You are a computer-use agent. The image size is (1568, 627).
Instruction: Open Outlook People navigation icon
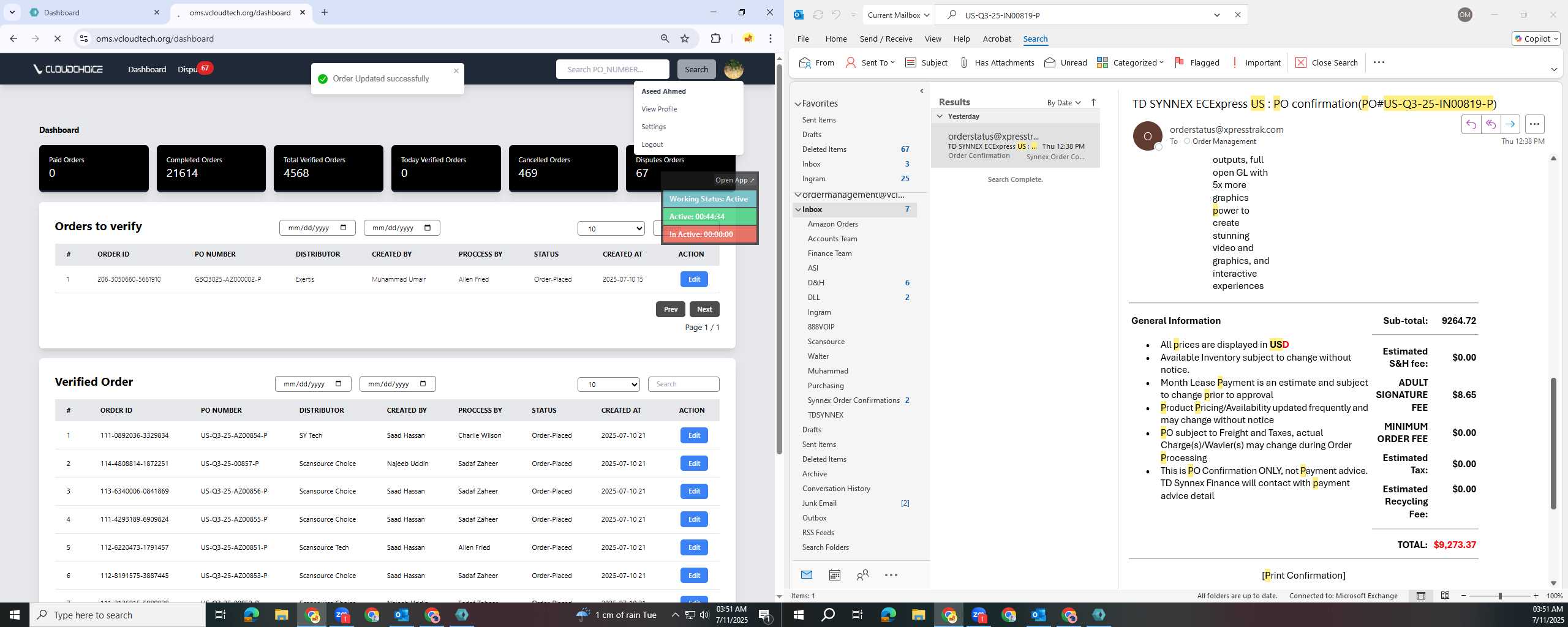pos(862,575)
